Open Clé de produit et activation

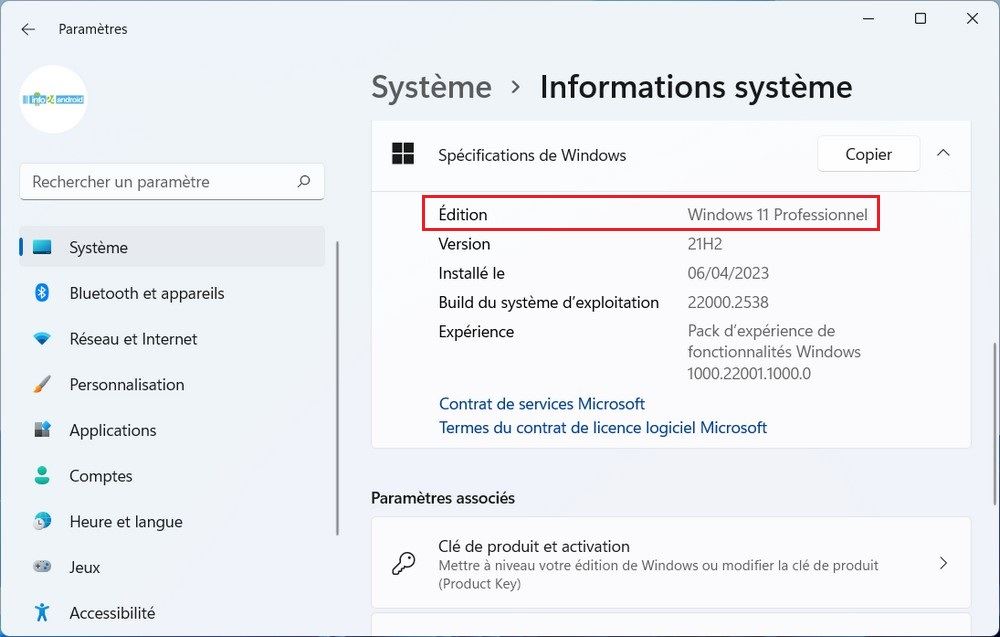tap(671, 563)
